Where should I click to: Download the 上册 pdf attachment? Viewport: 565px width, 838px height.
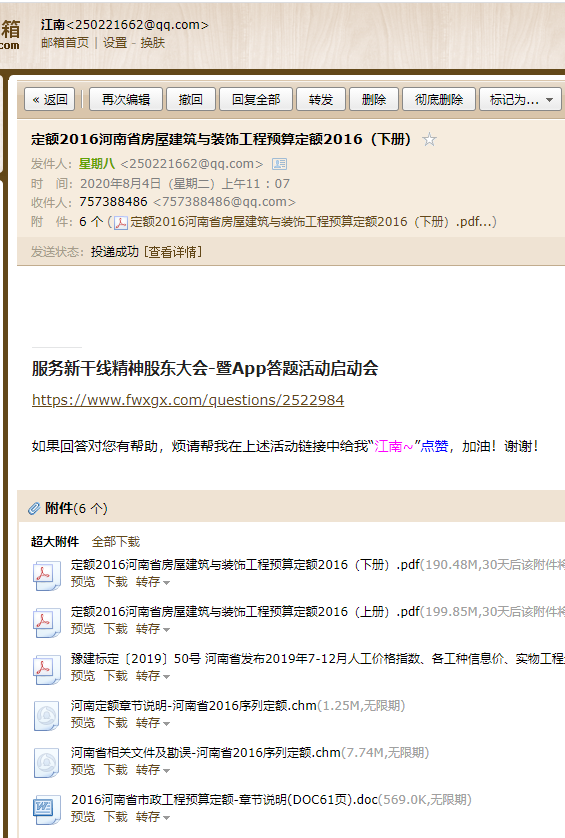point(115,628)
